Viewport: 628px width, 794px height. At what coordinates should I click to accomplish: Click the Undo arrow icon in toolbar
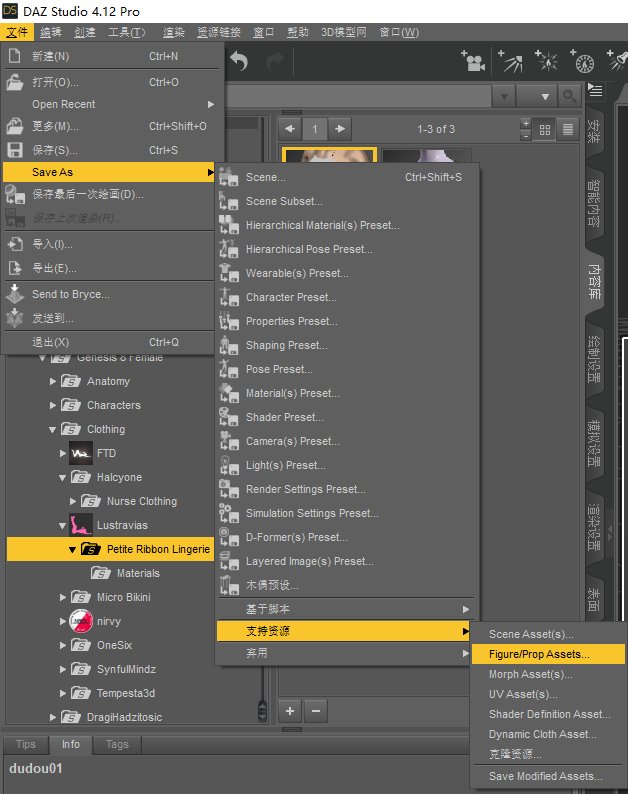[x=239, y=61]
